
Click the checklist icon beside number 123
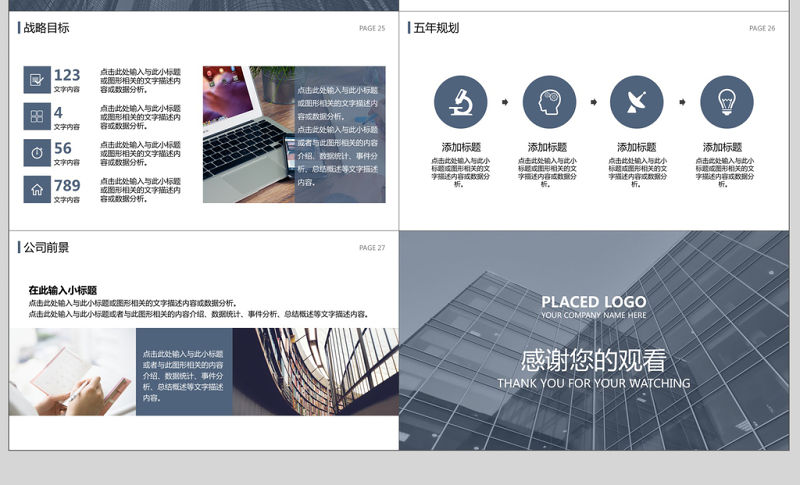point(37,80)
